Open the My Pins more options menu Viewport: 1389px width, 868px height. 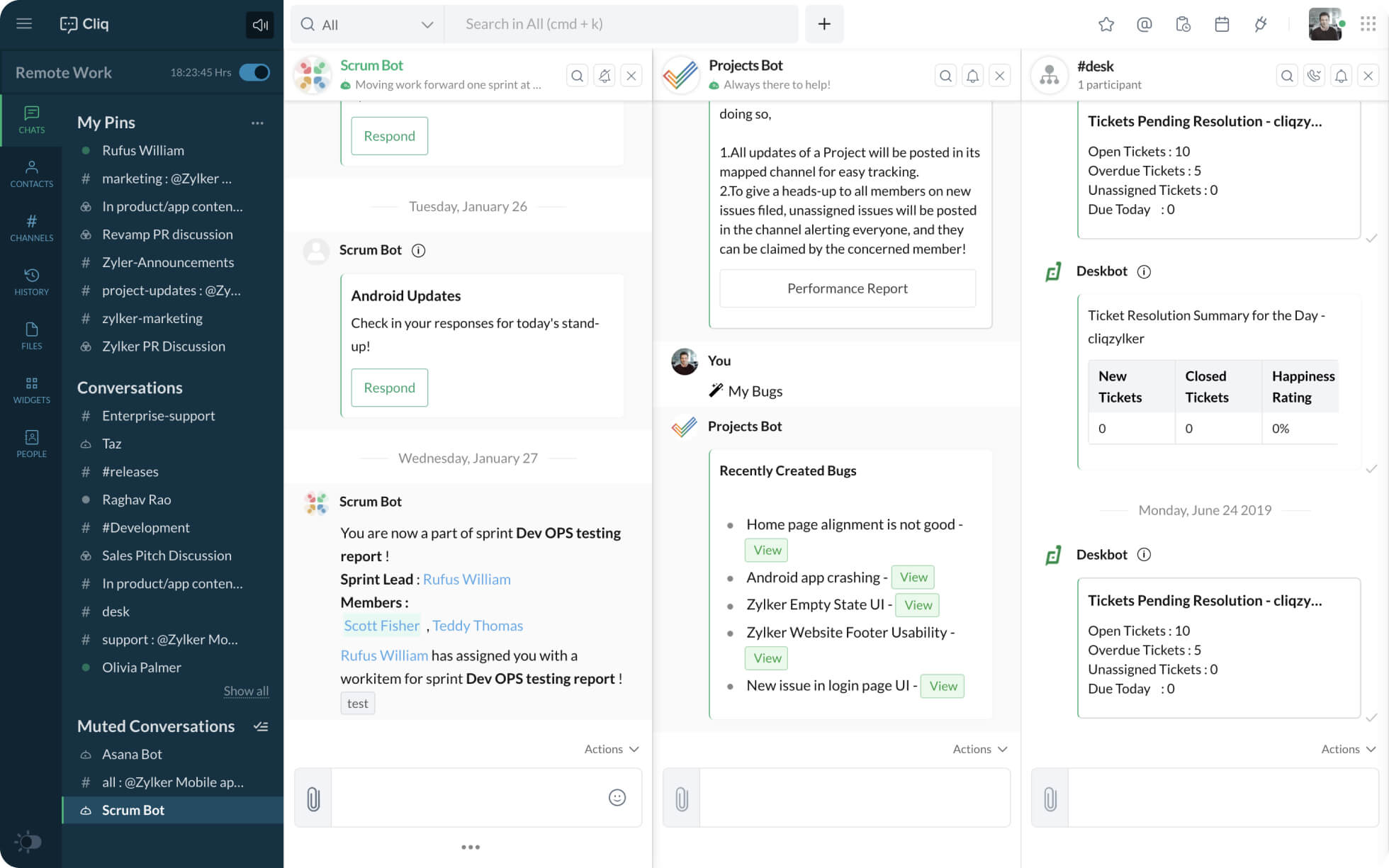coord(257,123)
